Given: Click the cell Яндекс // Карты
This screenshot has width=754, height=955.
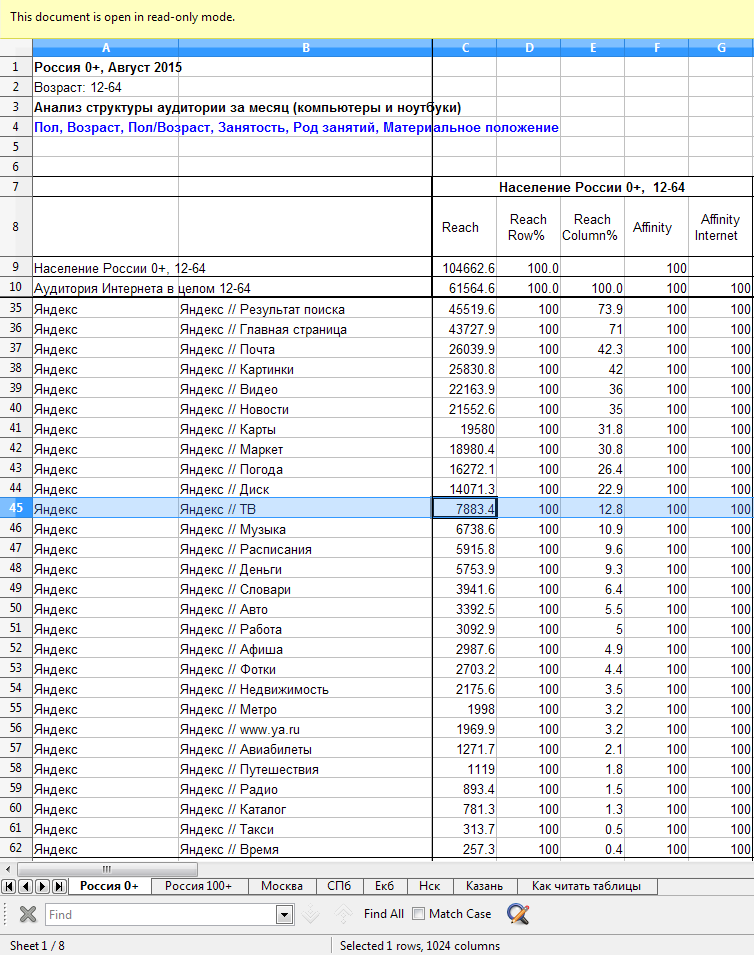Looking at the screenshot, I should (x=305, y=429).
